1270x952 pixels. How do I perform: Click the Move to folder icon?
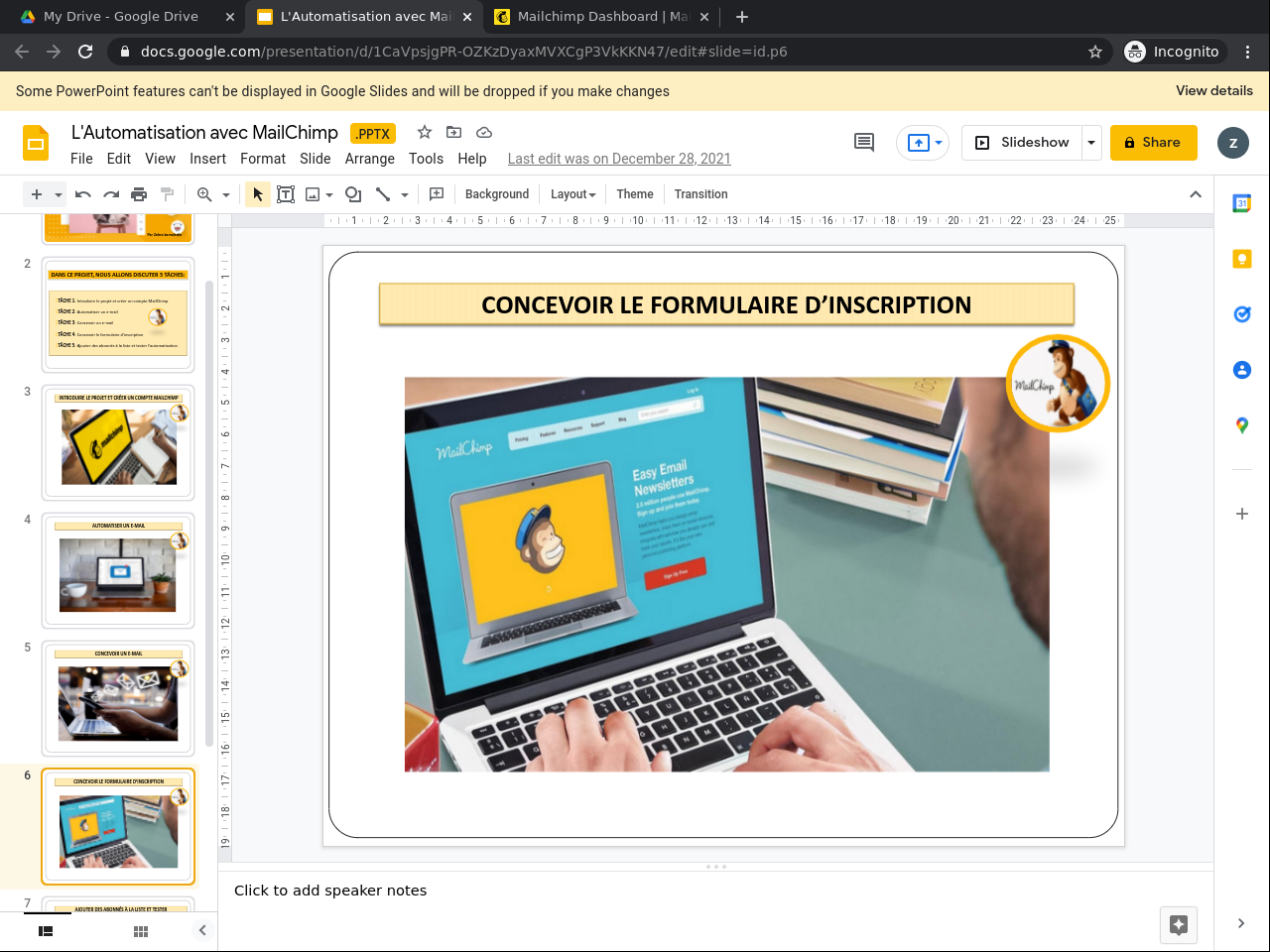coord(454,132)
